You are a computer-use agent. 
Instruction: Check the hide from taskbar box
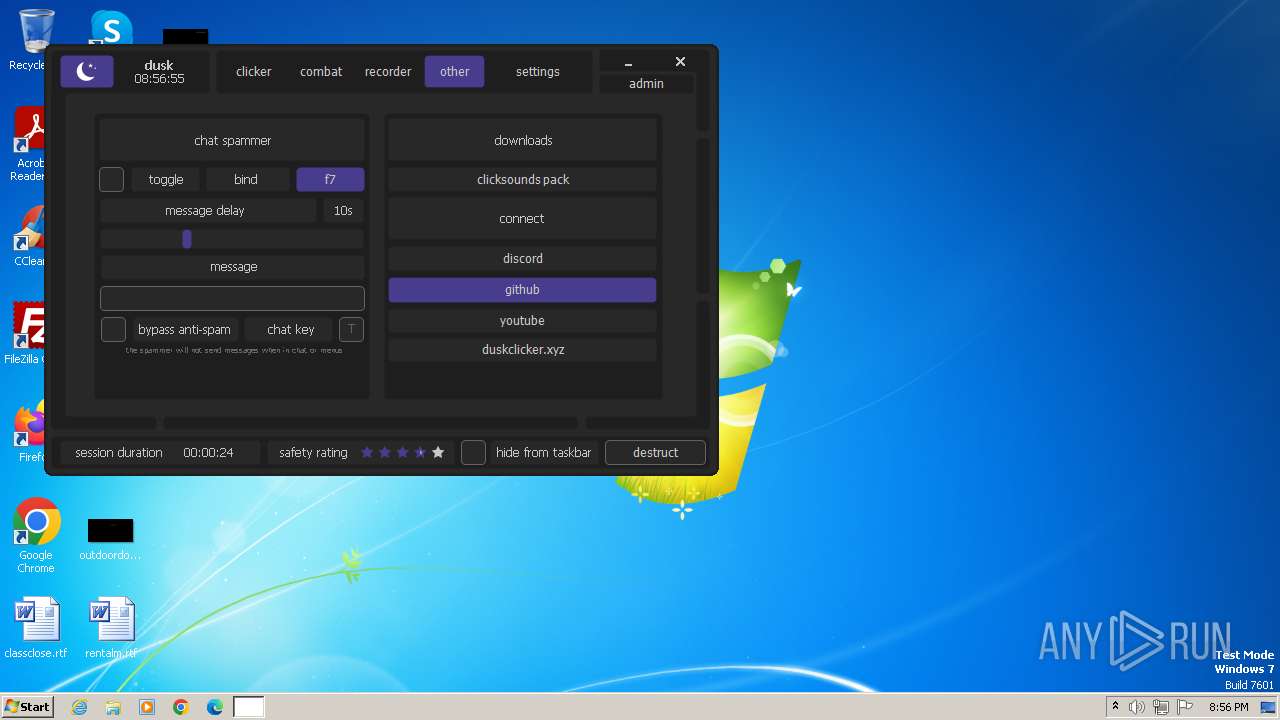(x=473, y=452)
